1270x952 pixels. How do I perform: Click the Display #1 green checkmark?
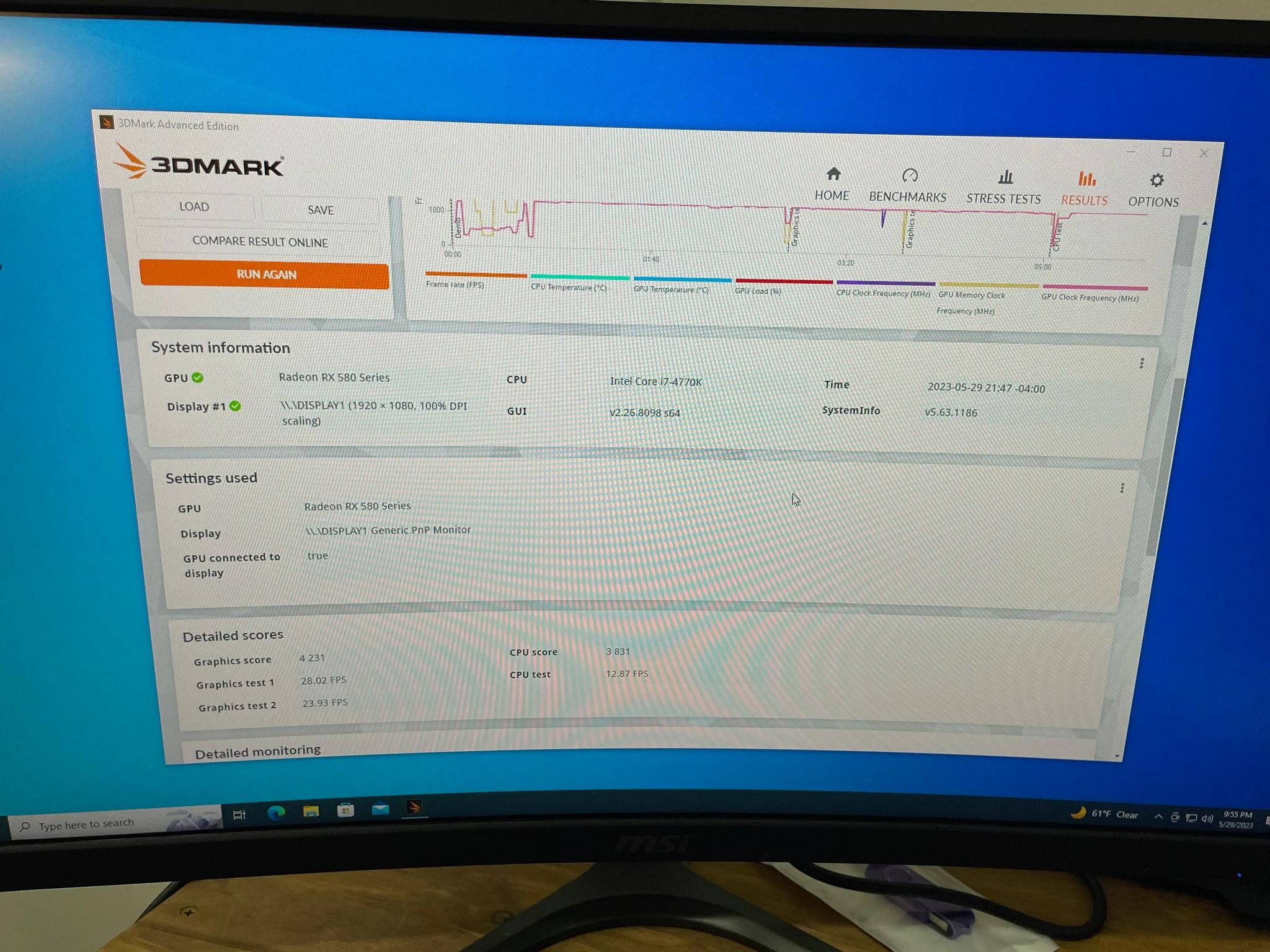[x=235, y=406]
